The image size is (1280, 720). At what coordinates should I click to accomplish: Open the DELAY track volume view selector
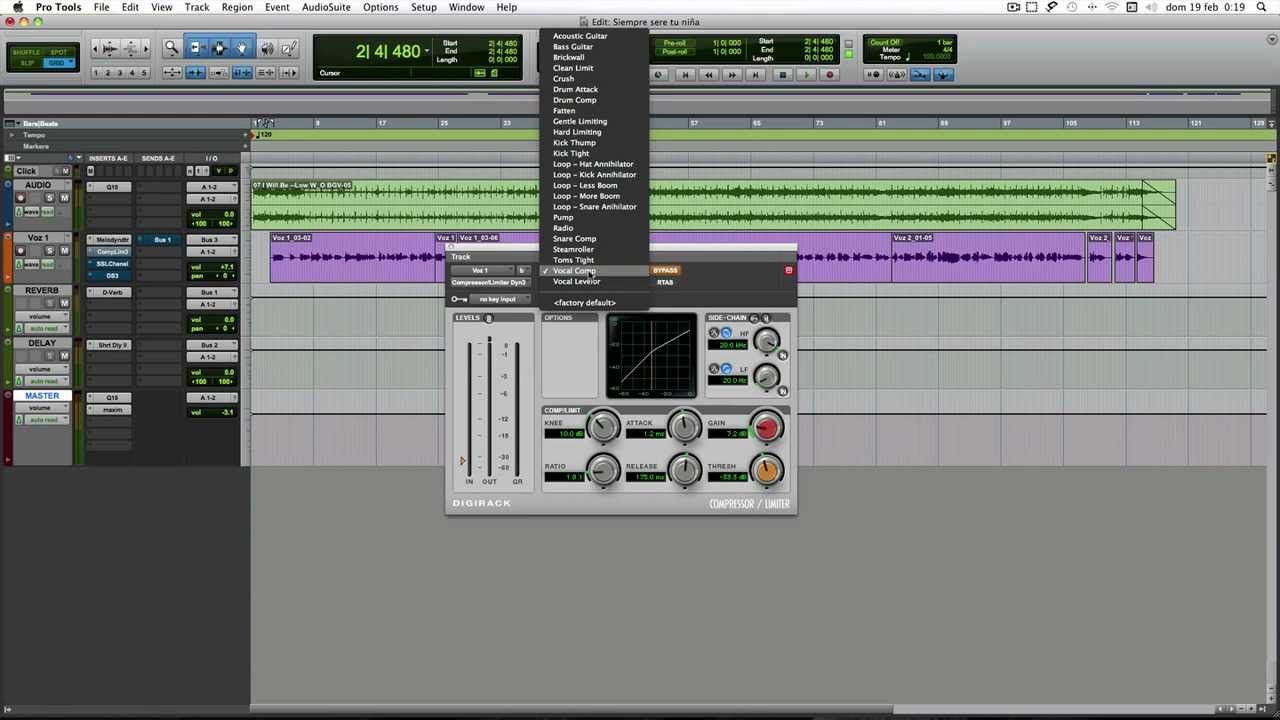click(x=42, y=370)
